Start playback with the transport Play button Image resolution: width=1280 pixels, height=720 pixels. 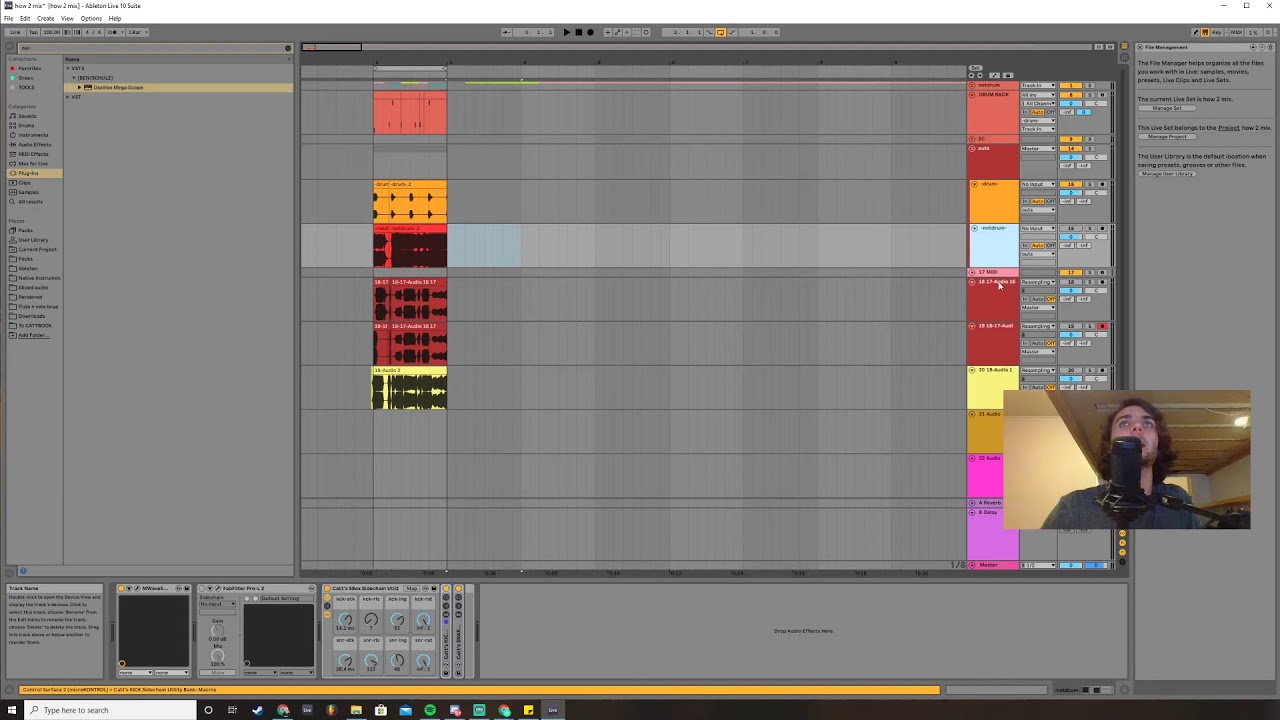tap(566, 32)
